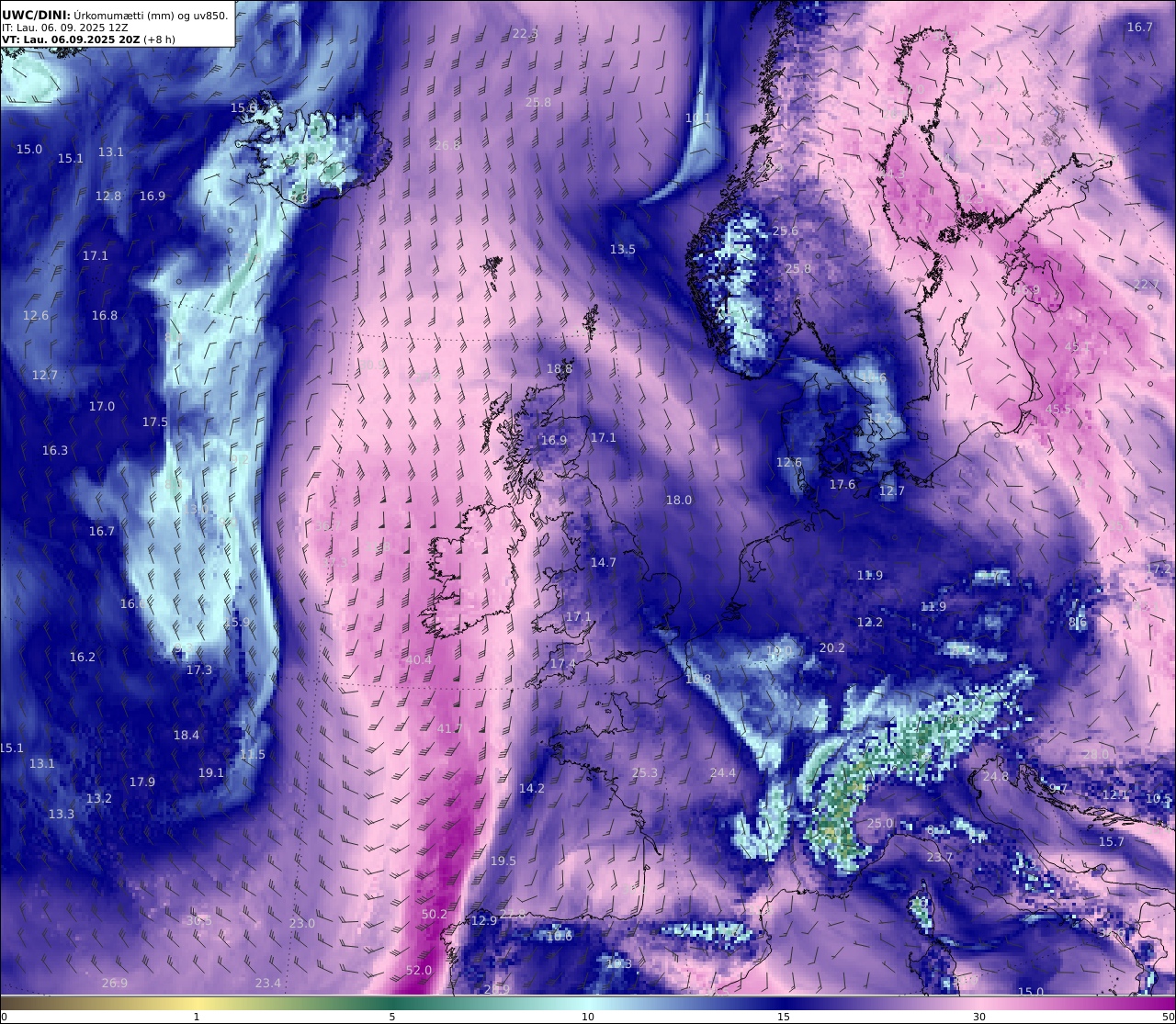Click the map value 17.3
Image resolution: width=1176 pixels, height=1024 pixels.
tap(199, 670)
